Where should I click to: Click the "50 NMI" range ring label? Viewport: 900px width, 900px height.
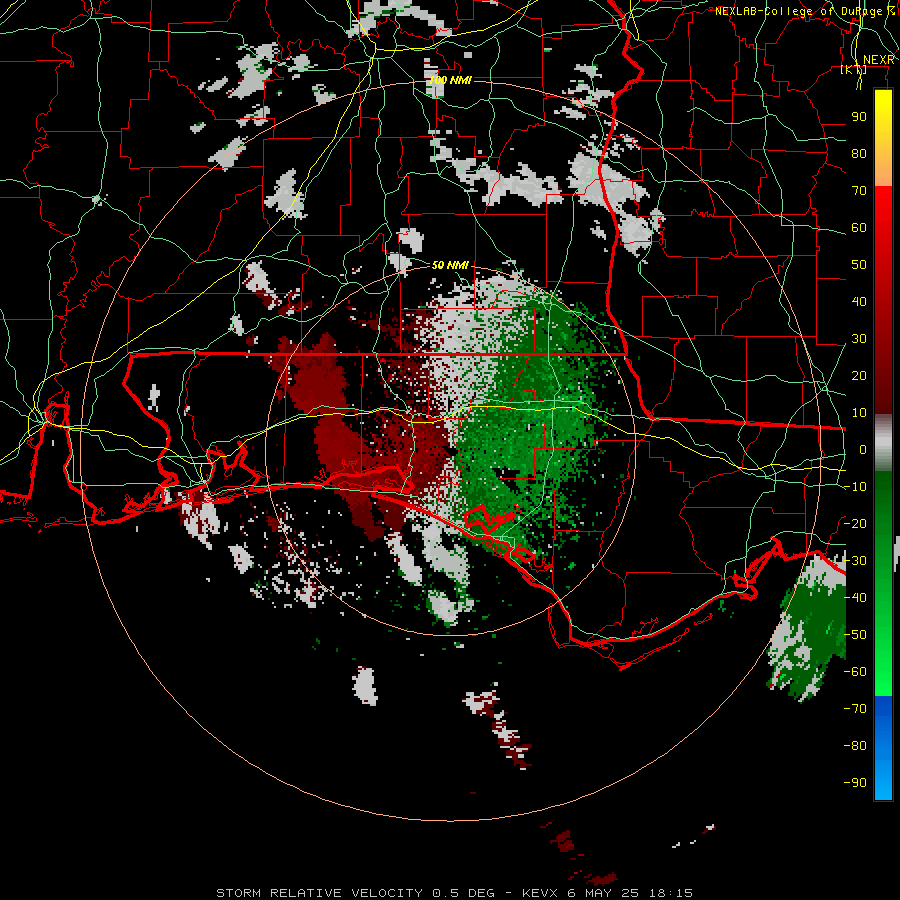coord(451,265)
